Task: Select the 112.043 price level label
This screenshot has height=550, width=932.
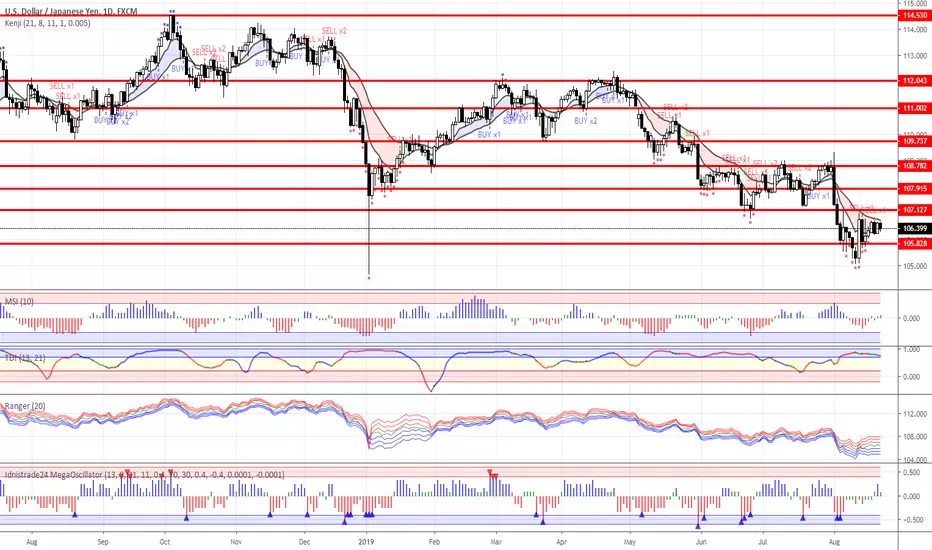Action: (x=915, y=81)
